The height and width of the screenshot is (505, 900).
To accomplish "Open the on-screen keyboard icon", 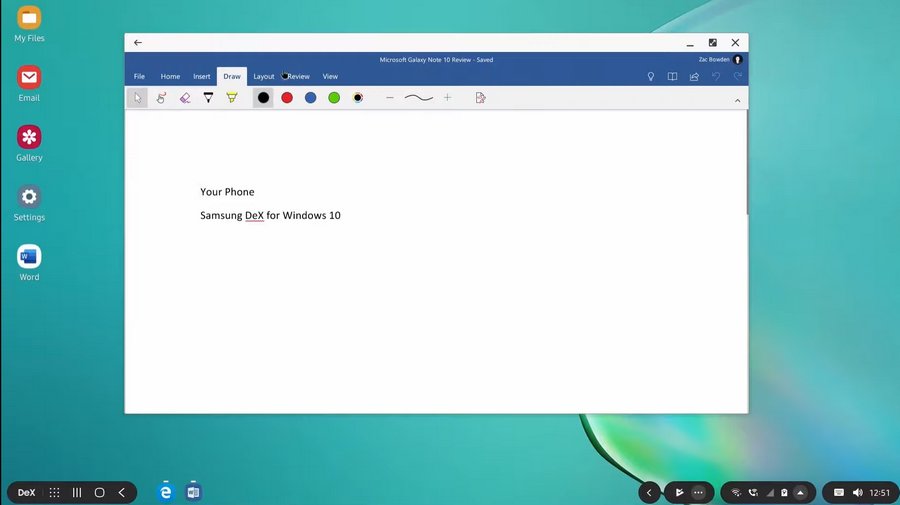I will tap(839, 492).
